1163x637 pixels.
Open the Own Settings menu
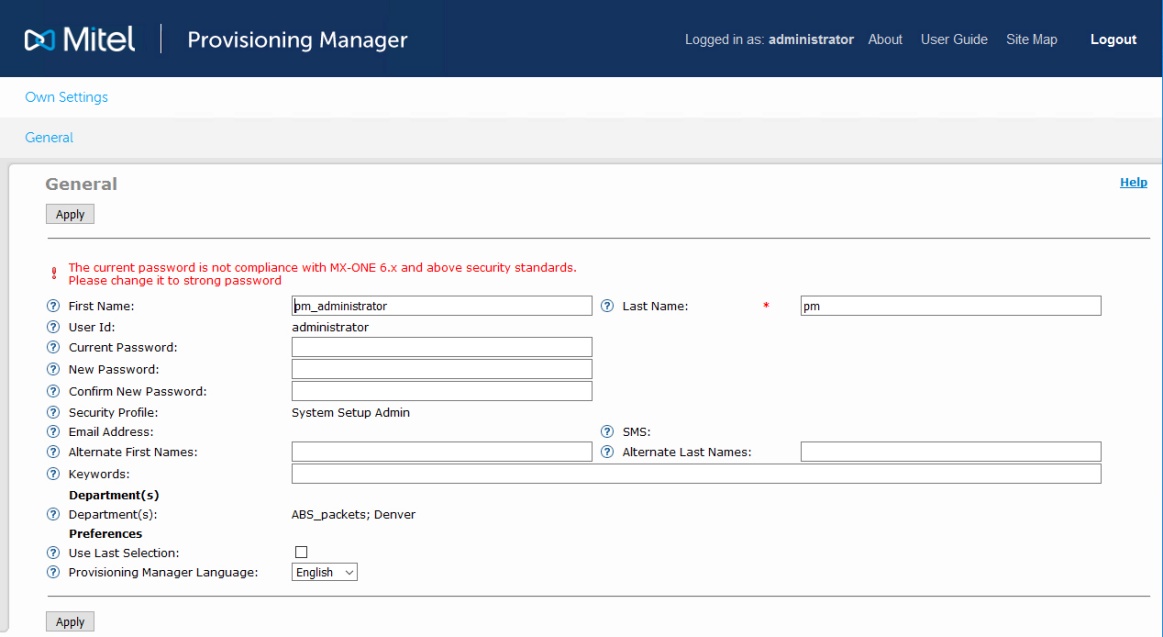click(66, 97)
